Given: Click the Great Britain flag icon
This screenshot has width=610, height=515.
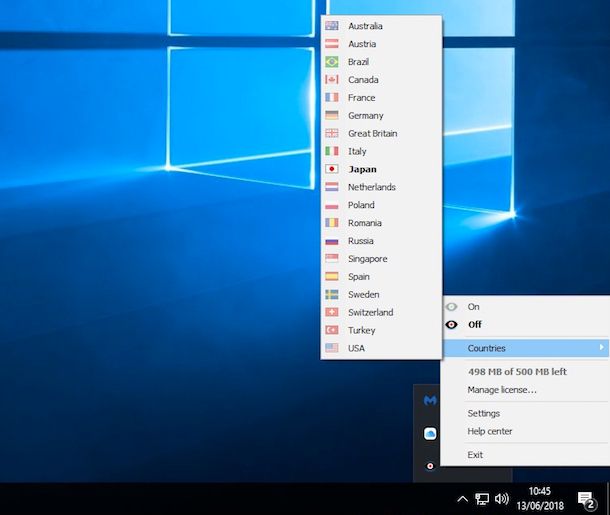Looking at the screenshot, I should coord(332,133).
